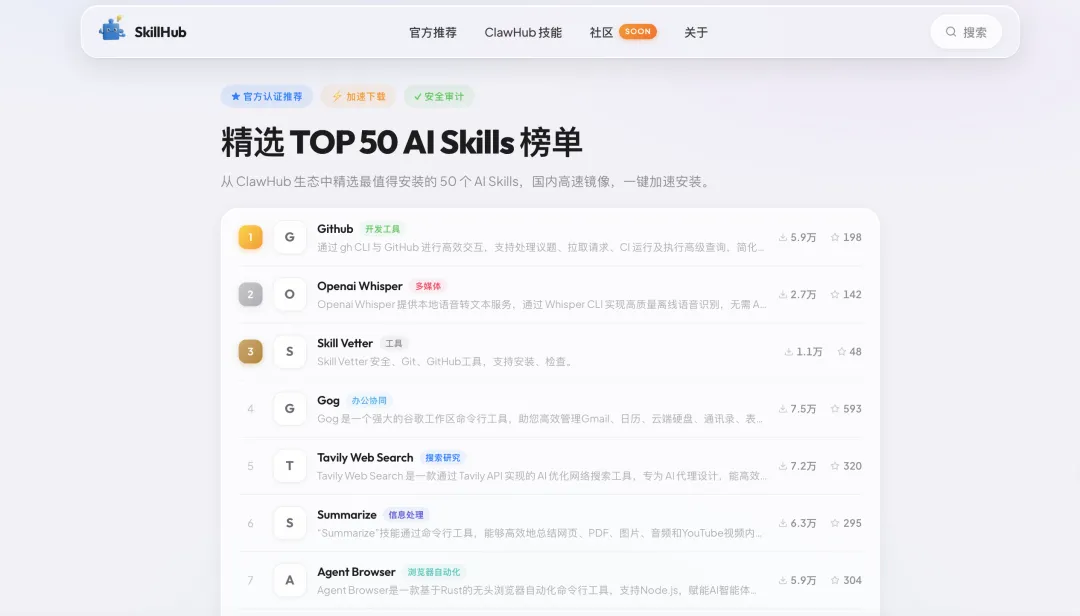
Task: Click the 7.5万 download count for Gog
Action: [803, 409]
